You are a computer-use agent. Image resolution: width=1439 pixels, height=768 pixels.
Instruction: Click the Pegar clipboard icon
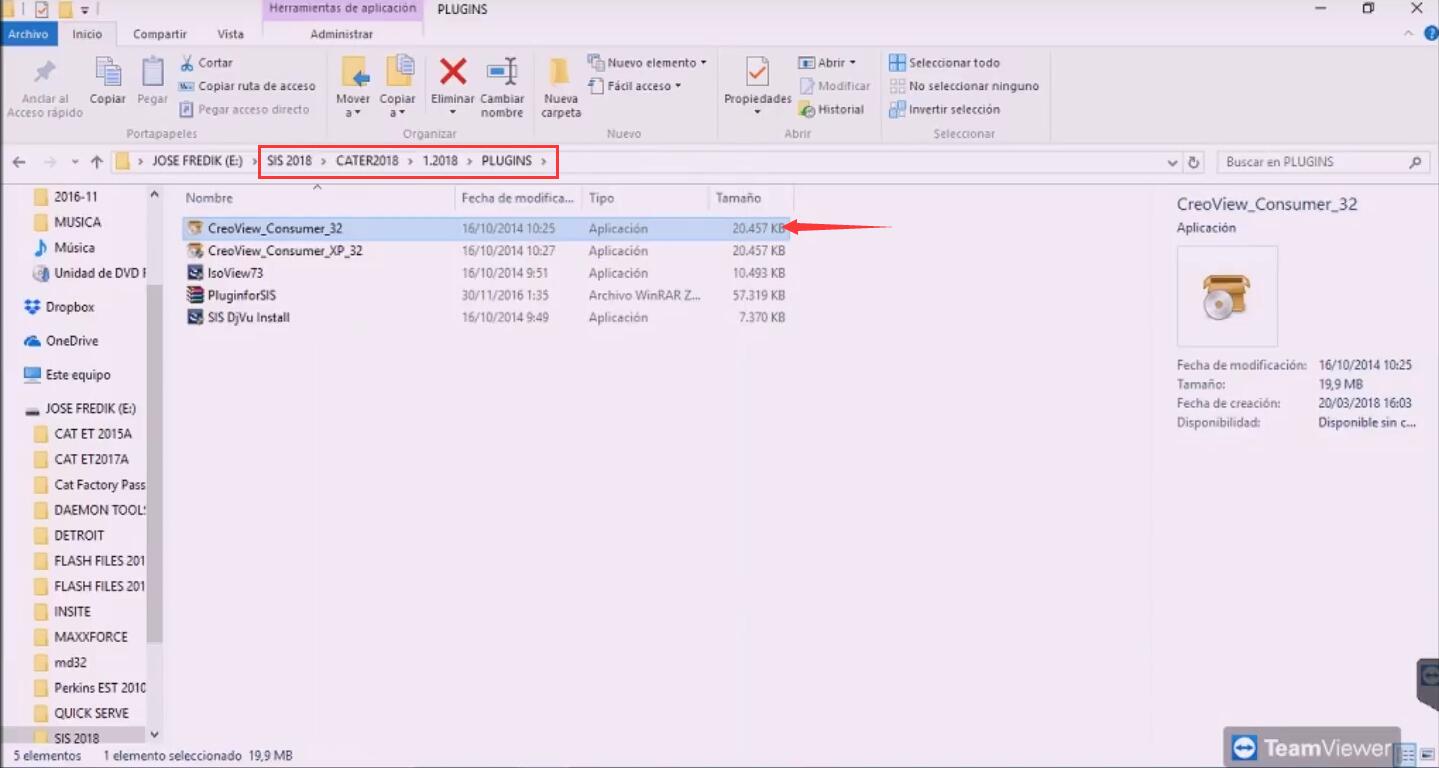[152, 72]
